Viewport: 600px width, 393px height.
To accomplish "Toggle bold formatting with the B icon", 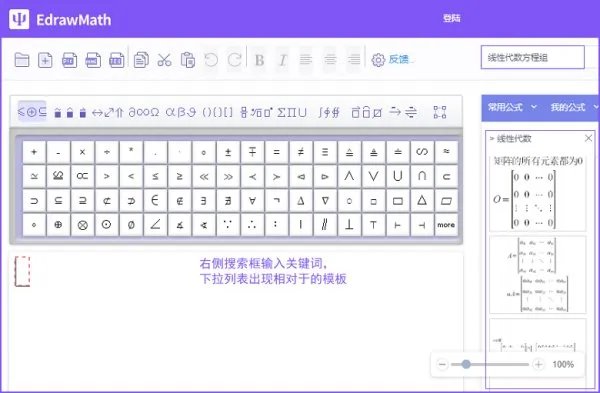I will pyautogui.click(x=259, y=60).
